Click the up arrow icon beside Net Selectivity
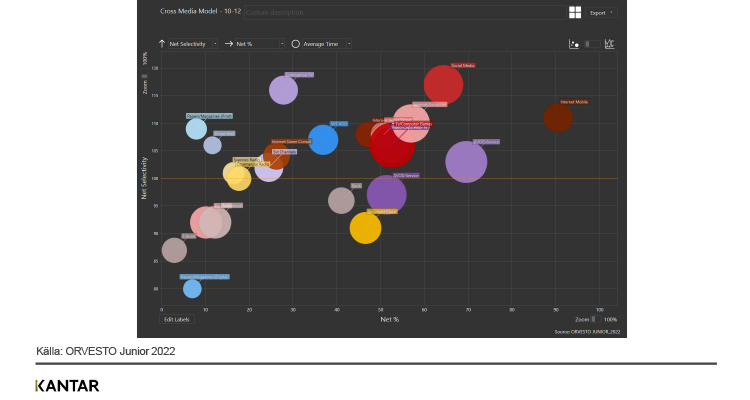The width and height of the screenshot is (750, 400). 162,44
